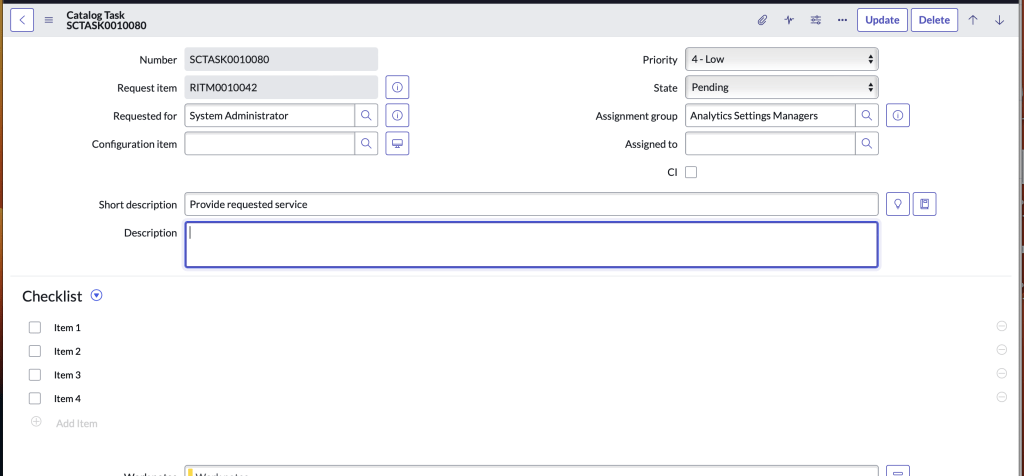This screenshot has height=476, width=1024.
Task: Click the Delete button
Action: (x=934, y=20)
